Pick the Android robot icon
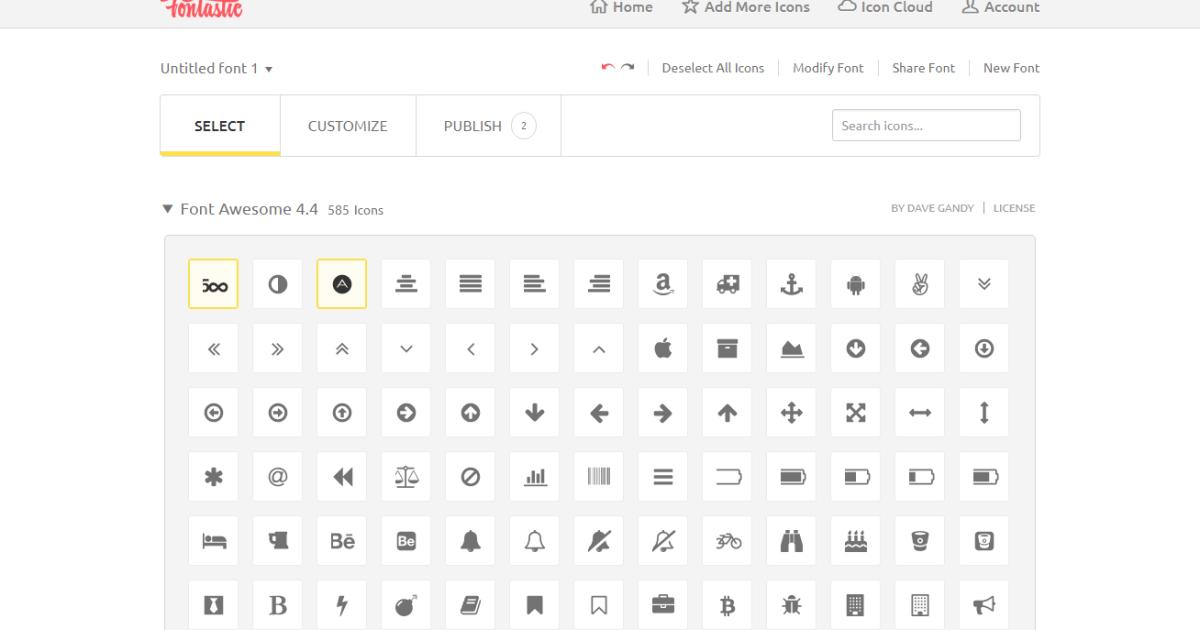This screenshot has width=1200, height=630. tap(855, 284)
